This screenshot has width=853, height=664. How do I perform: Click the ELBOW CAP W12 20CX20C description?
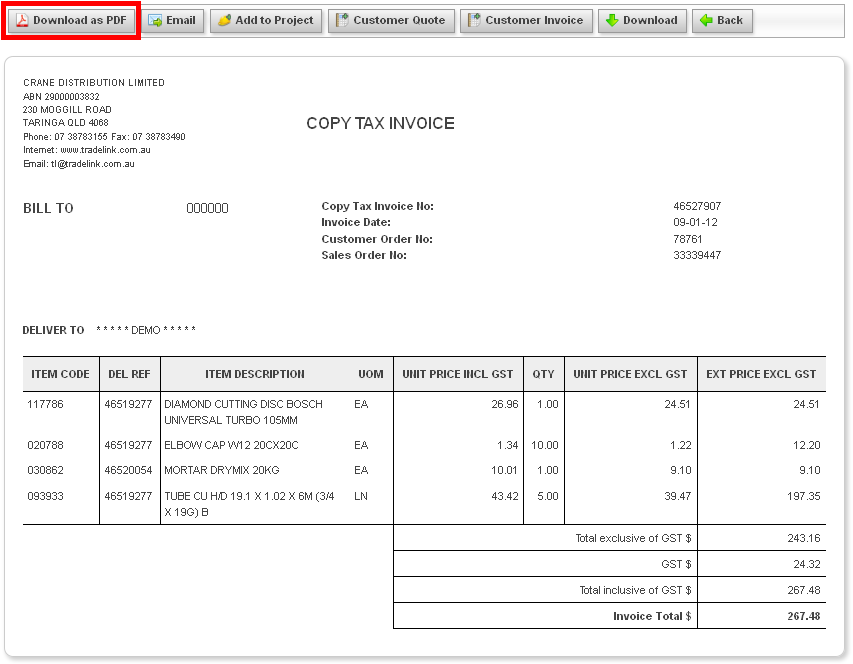231,445
